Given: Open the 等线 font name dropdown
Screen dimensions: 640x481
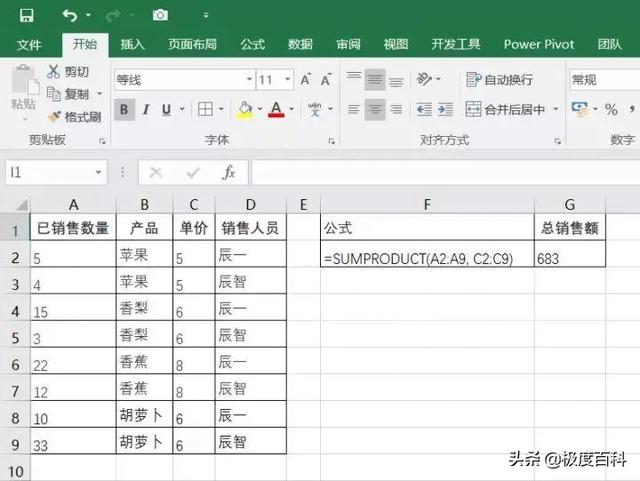Looking at the screenshot, I should (249, 79).
